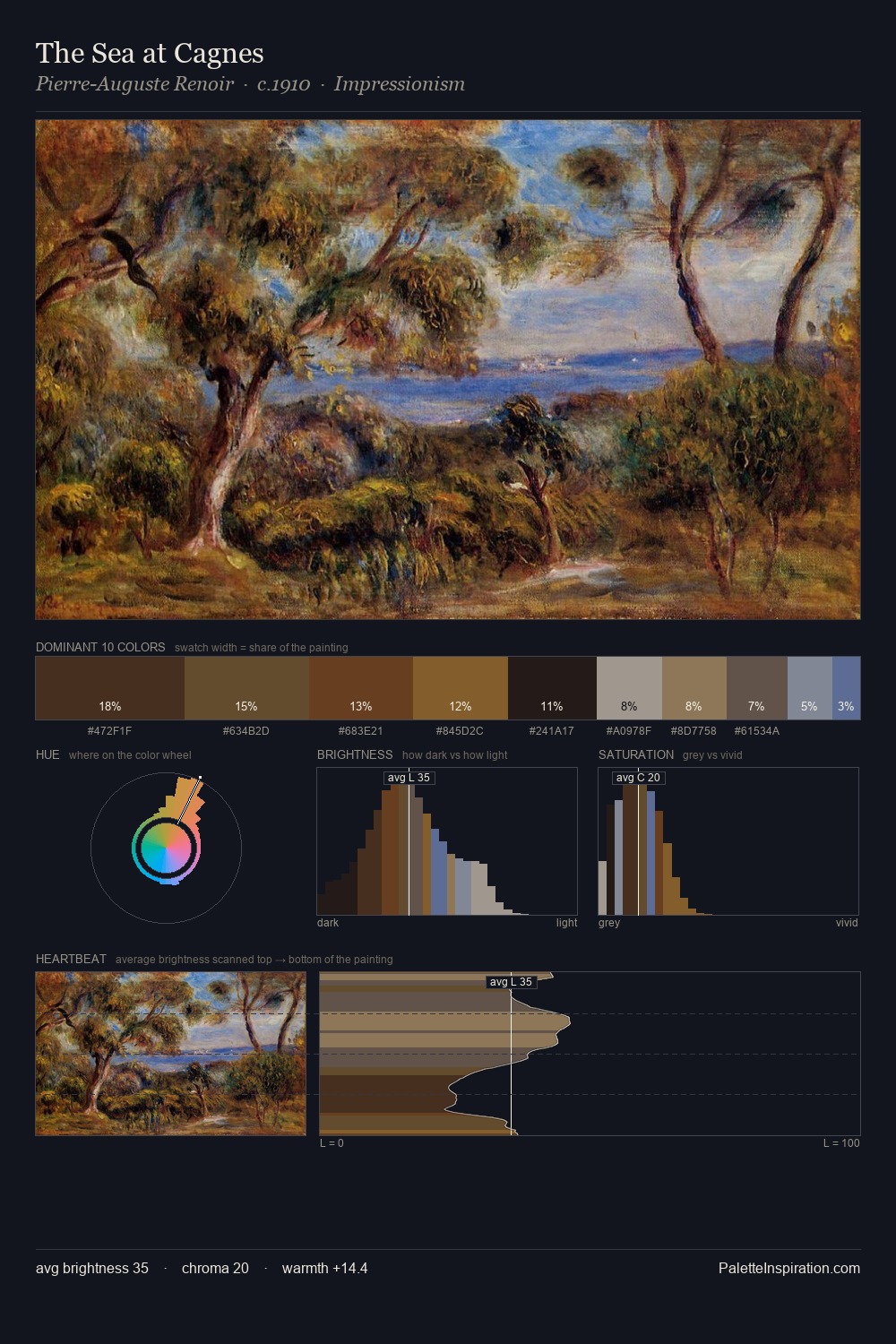Click hex code #A0978F

point(629,731)
